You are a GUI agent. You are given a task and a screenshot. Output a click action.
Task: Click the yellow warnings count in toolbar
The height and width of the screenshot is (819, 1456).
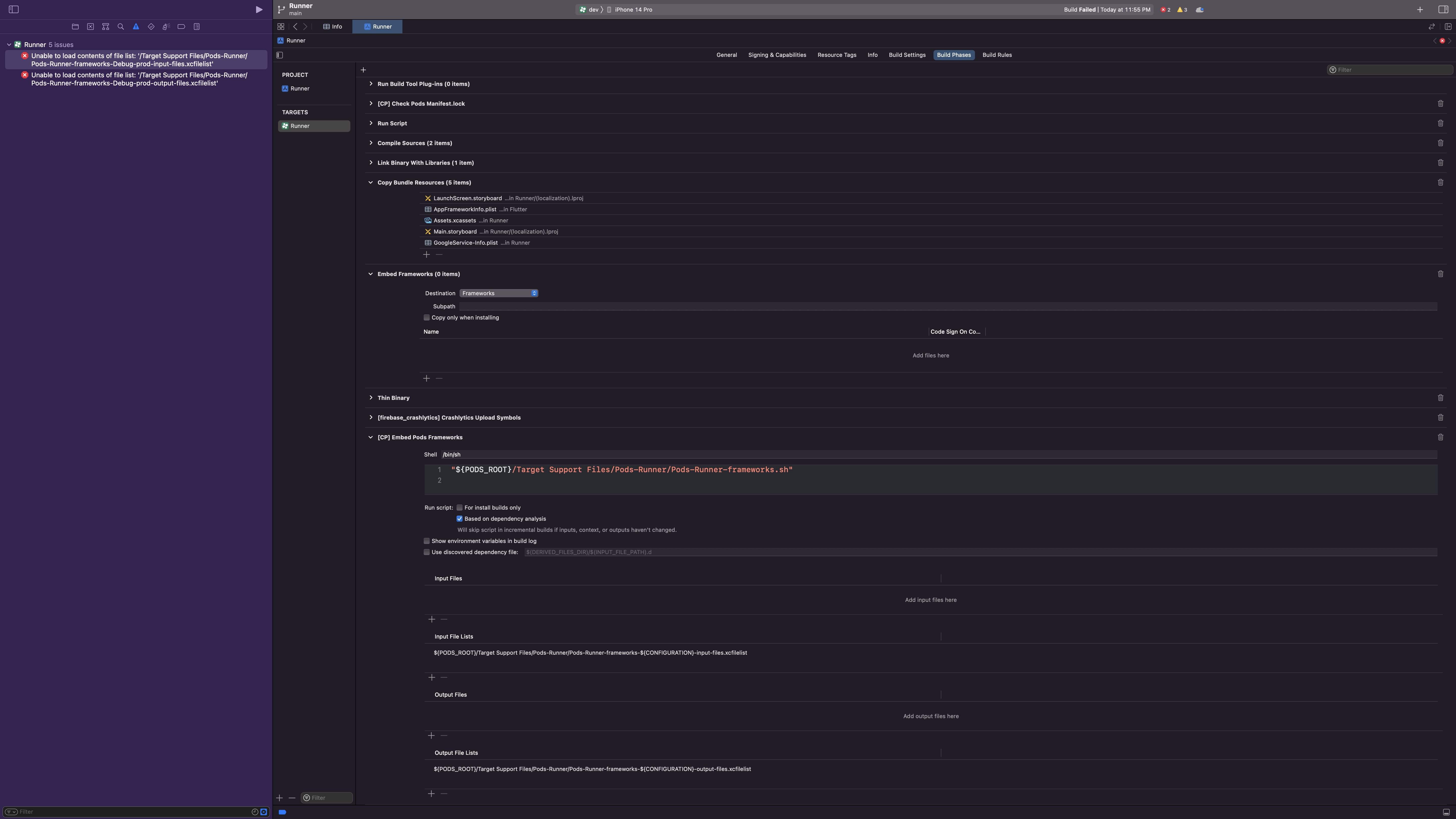point(1182,10)
